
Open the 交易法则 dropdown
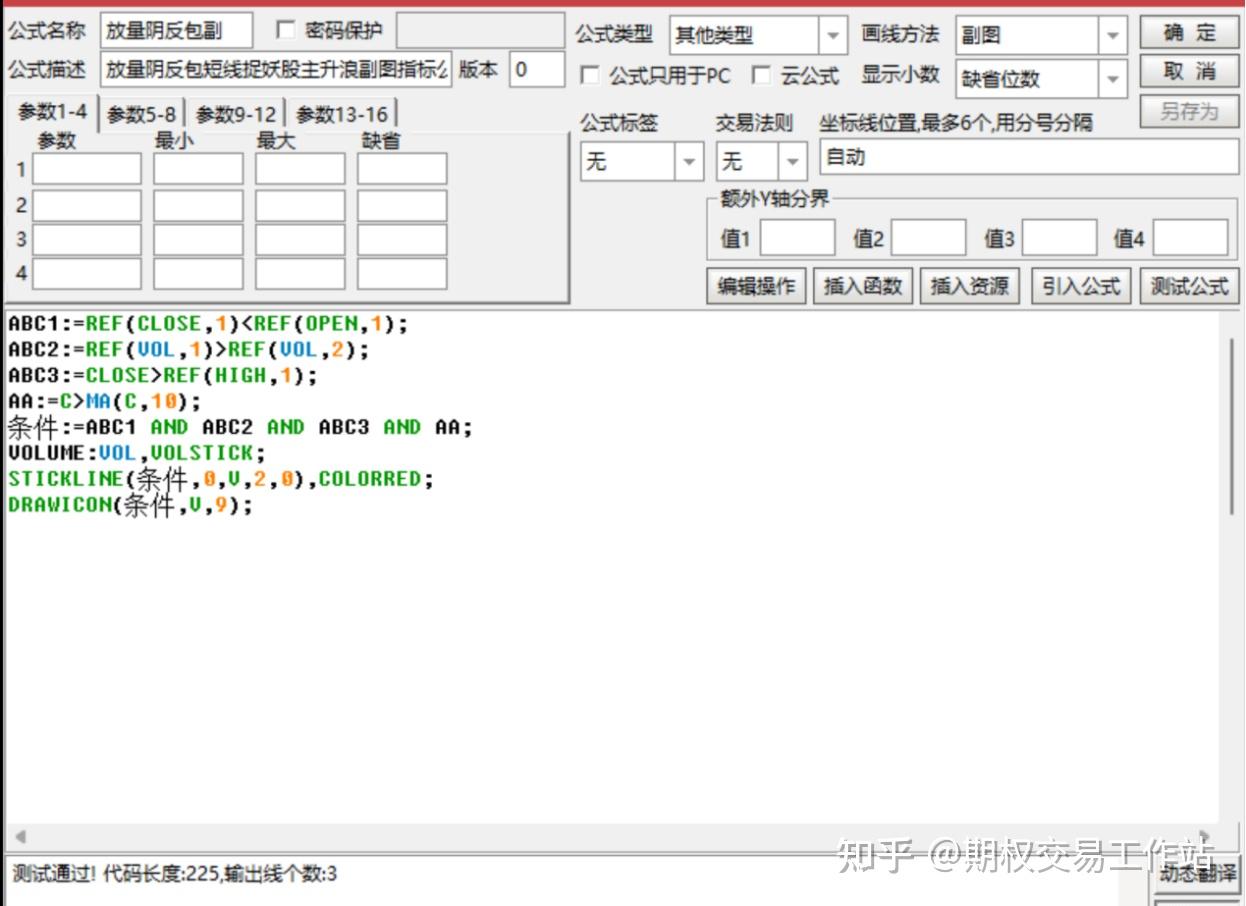(x=793, y=161)
